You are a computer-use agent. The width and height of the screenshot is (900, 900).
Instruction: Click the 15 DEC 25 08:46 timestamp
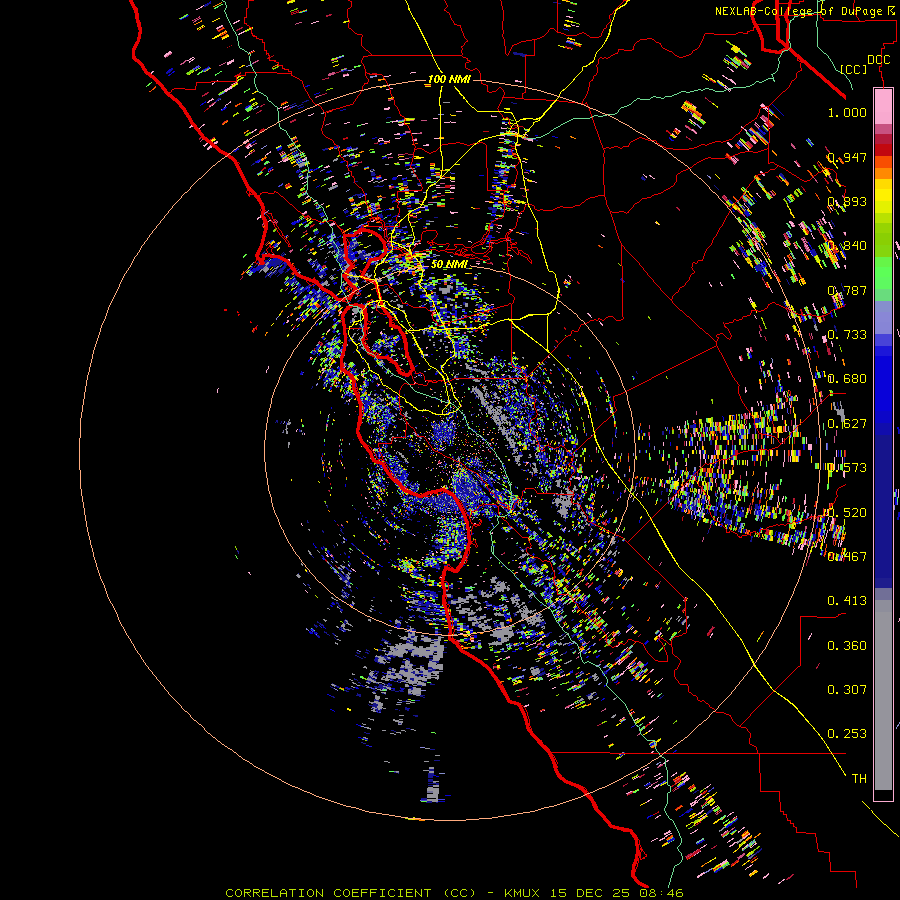[616, 893]
